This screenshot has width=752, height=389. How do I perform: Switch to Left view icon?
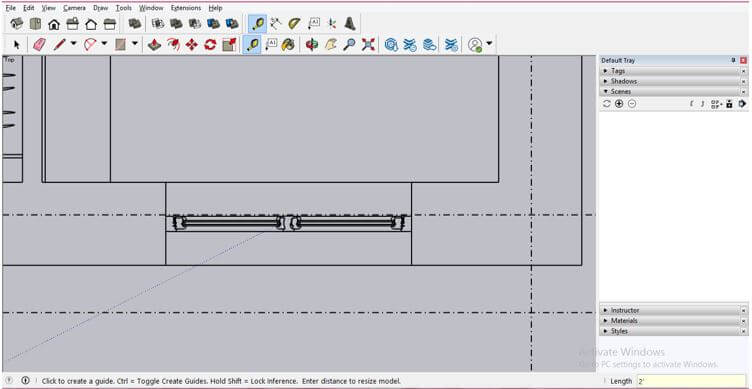point(110,24)
